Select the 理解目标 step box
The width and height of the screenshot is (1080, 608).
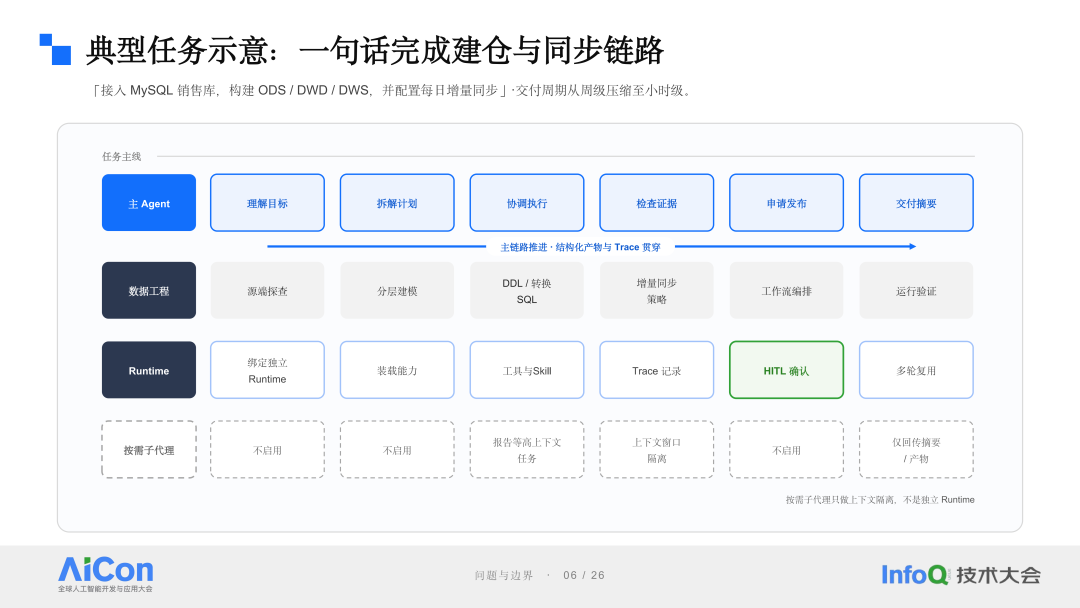tap(267, 202)
